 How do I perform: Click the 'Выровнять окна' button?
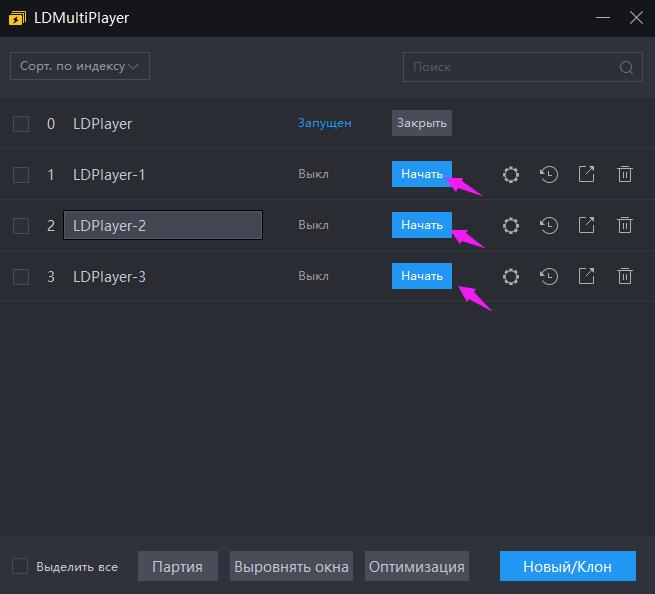click(291, 566)
